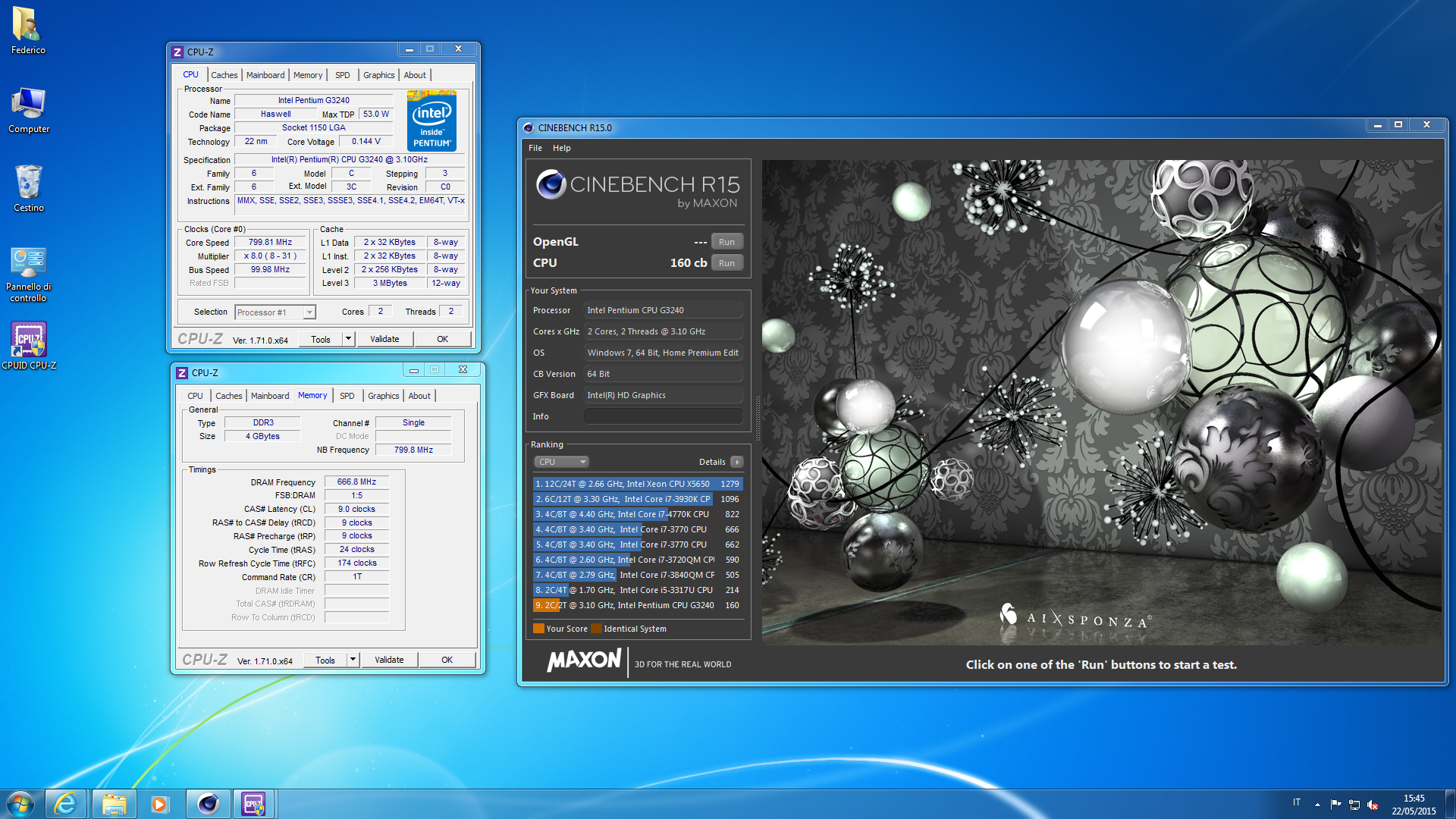Select the Xeon X5650 ranking bar scoring 1279
The width and height of the screenshot is (1456, 819).
[637, 484]
